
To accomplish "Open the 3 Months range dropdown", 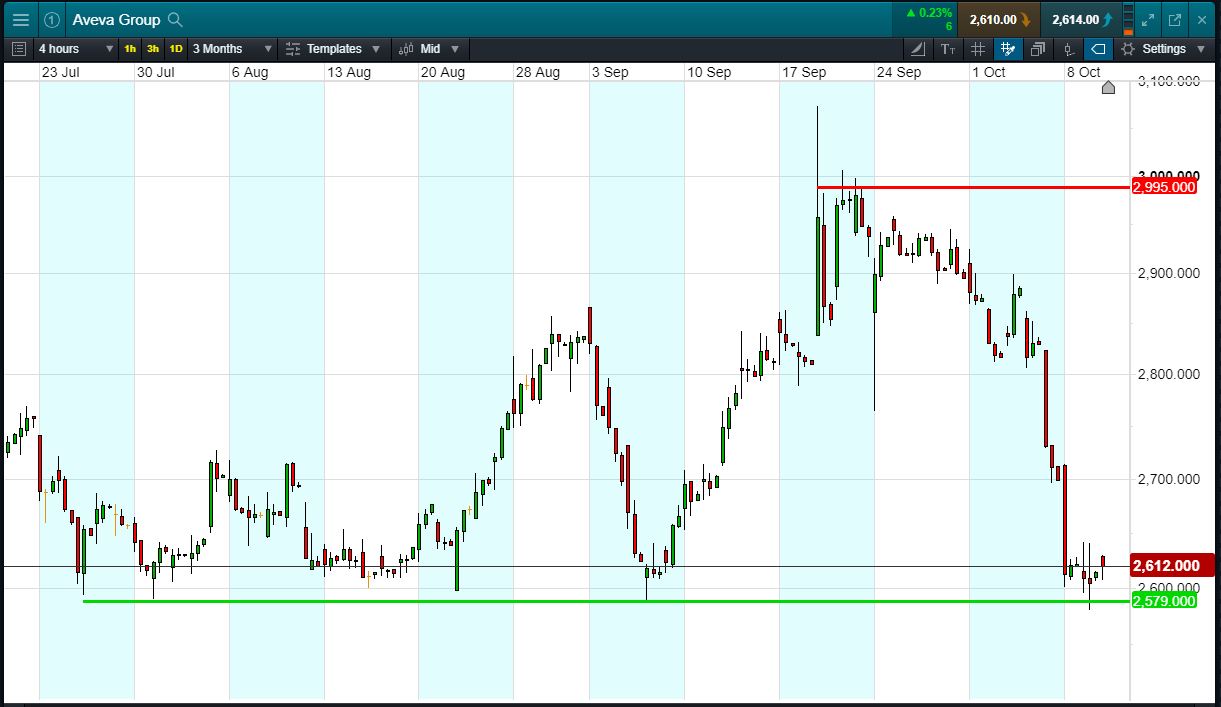I will [x=232, y=48].
